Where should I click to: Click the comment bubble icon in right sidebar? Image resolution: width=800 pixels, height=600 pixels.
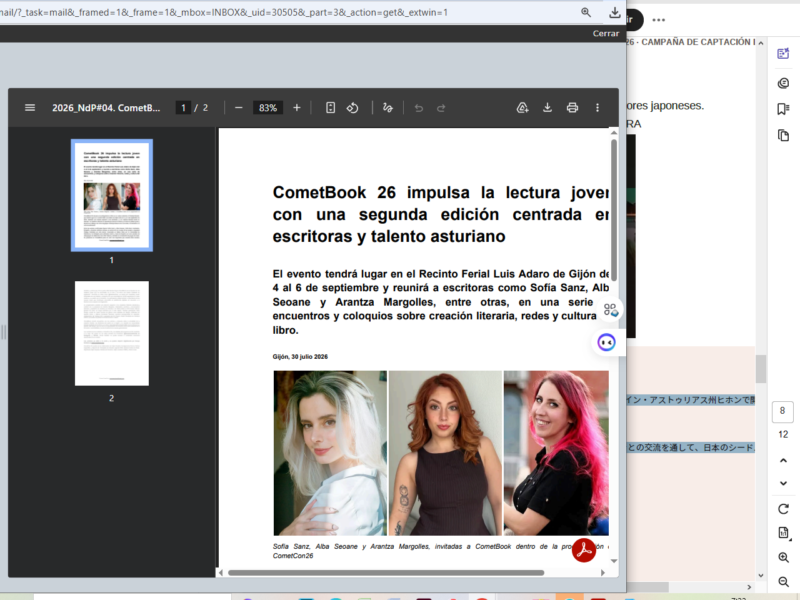783,83
